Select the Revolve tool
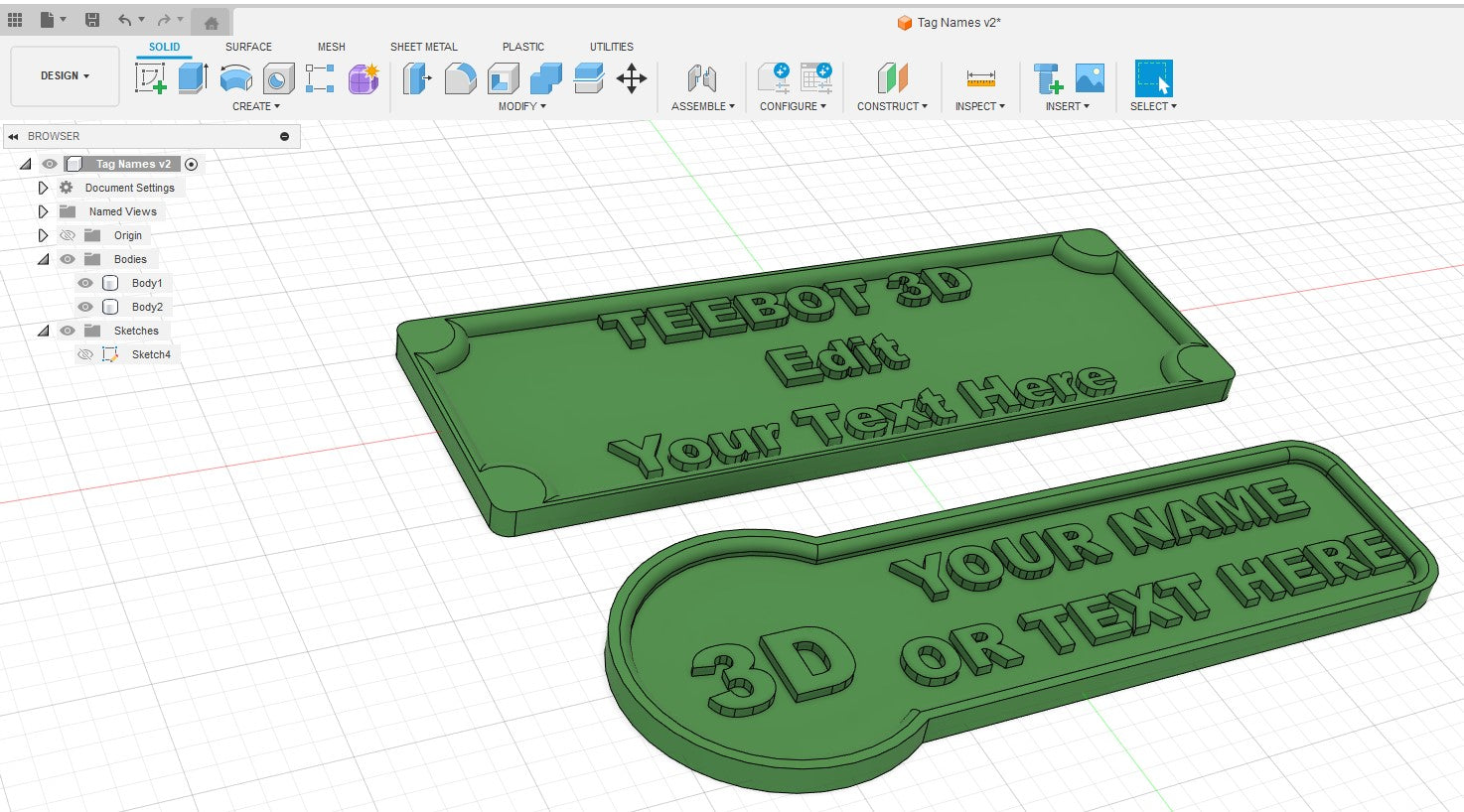 point(235,78)
